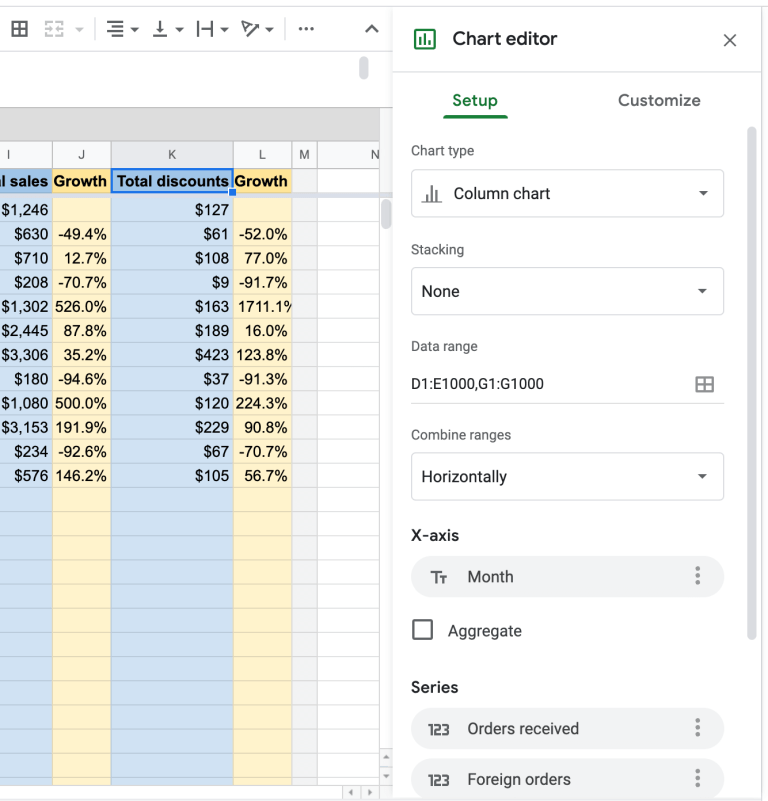Enable the Aggregate checkbox
Image resolution: width=768 pixels, height=801 pixels.
coord(422,630)
